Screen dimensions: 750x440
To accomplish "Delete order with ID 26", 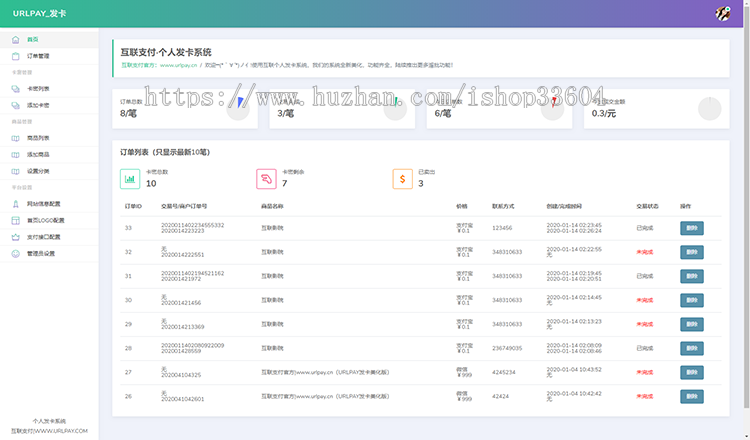I will click(x=692, y=396).
